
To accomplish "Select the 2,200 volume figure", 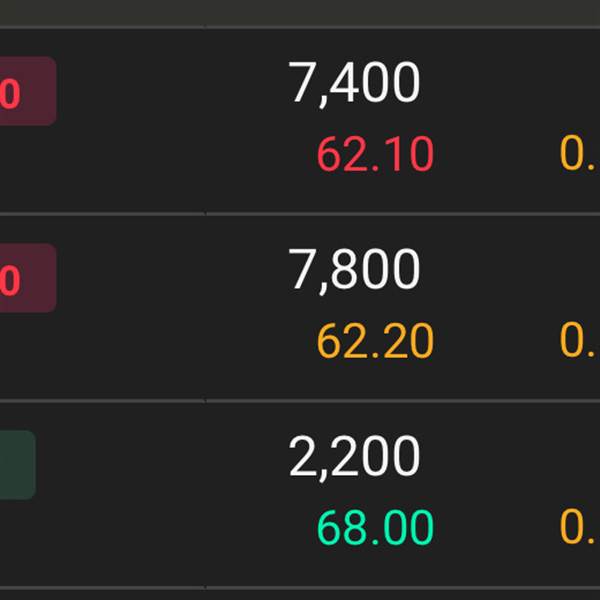I will (354, 458).
